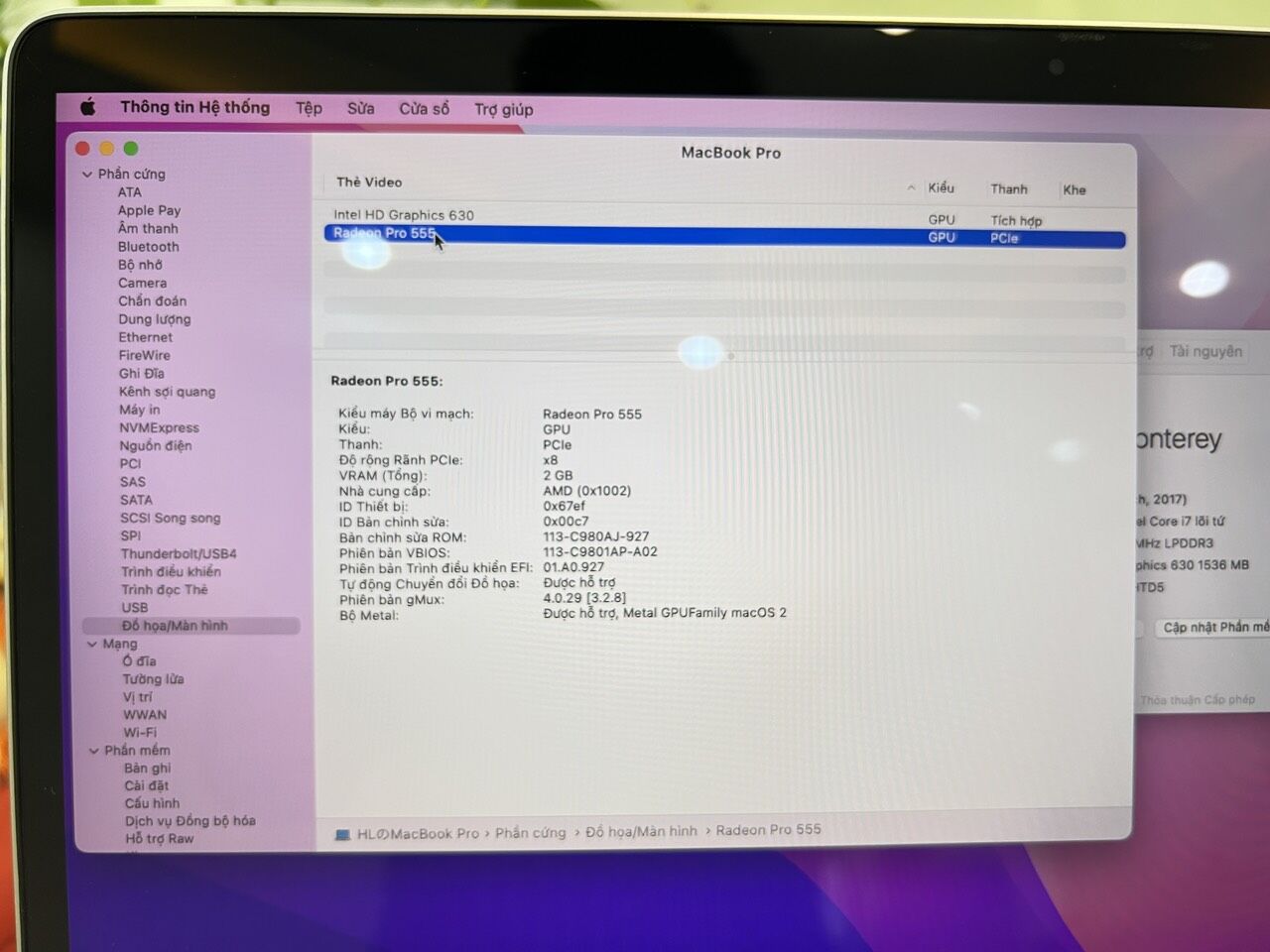Select Bản ghi under Phần mềm

click(x=148, y=769)
